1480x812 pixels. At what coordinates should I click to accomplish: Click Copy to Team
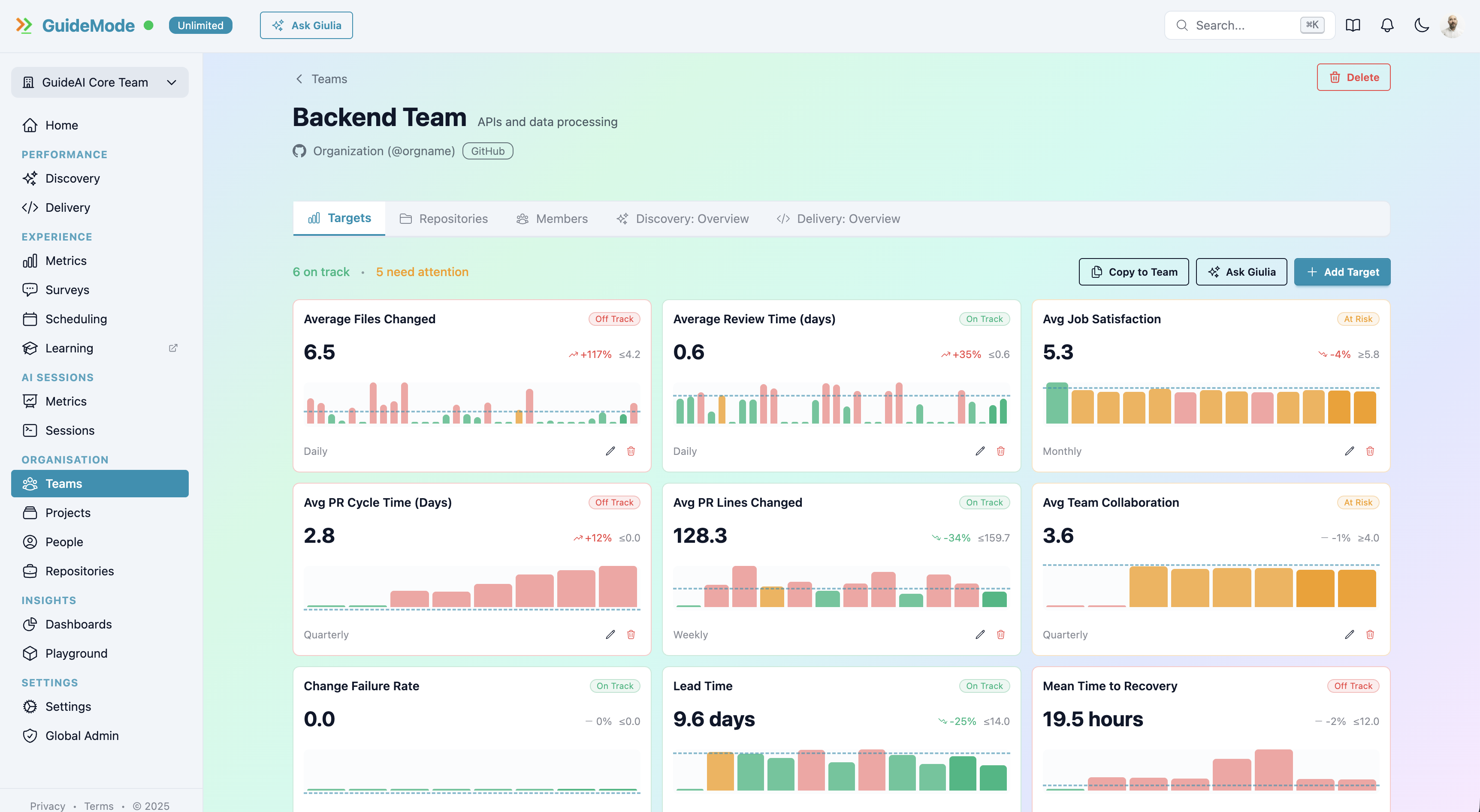coord(1133,272)
